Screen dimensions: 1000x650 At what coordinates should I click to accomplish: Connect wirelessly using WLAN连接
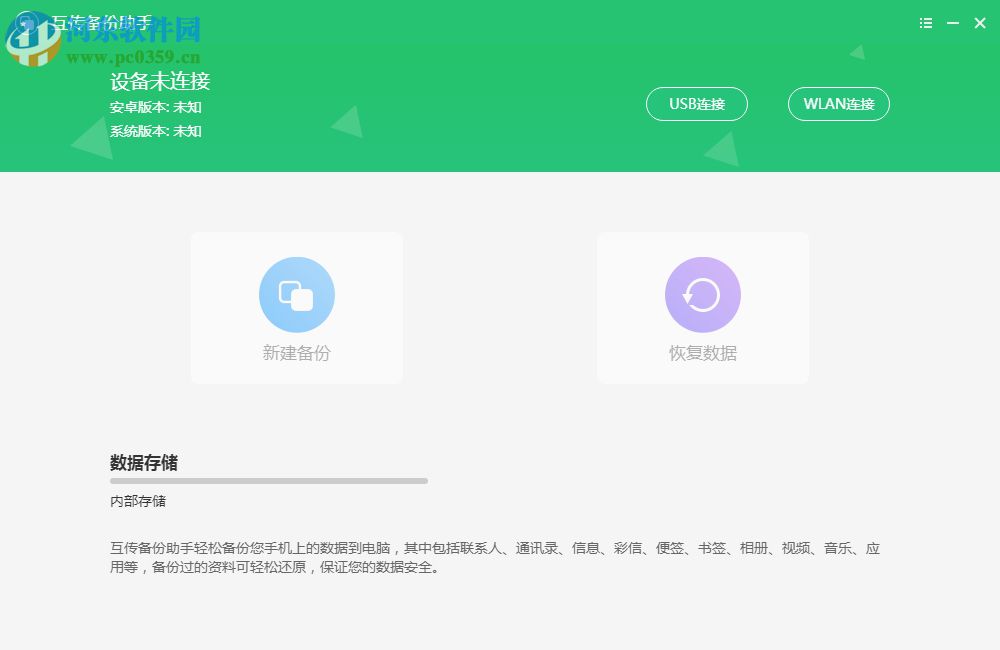click(838, 104)
